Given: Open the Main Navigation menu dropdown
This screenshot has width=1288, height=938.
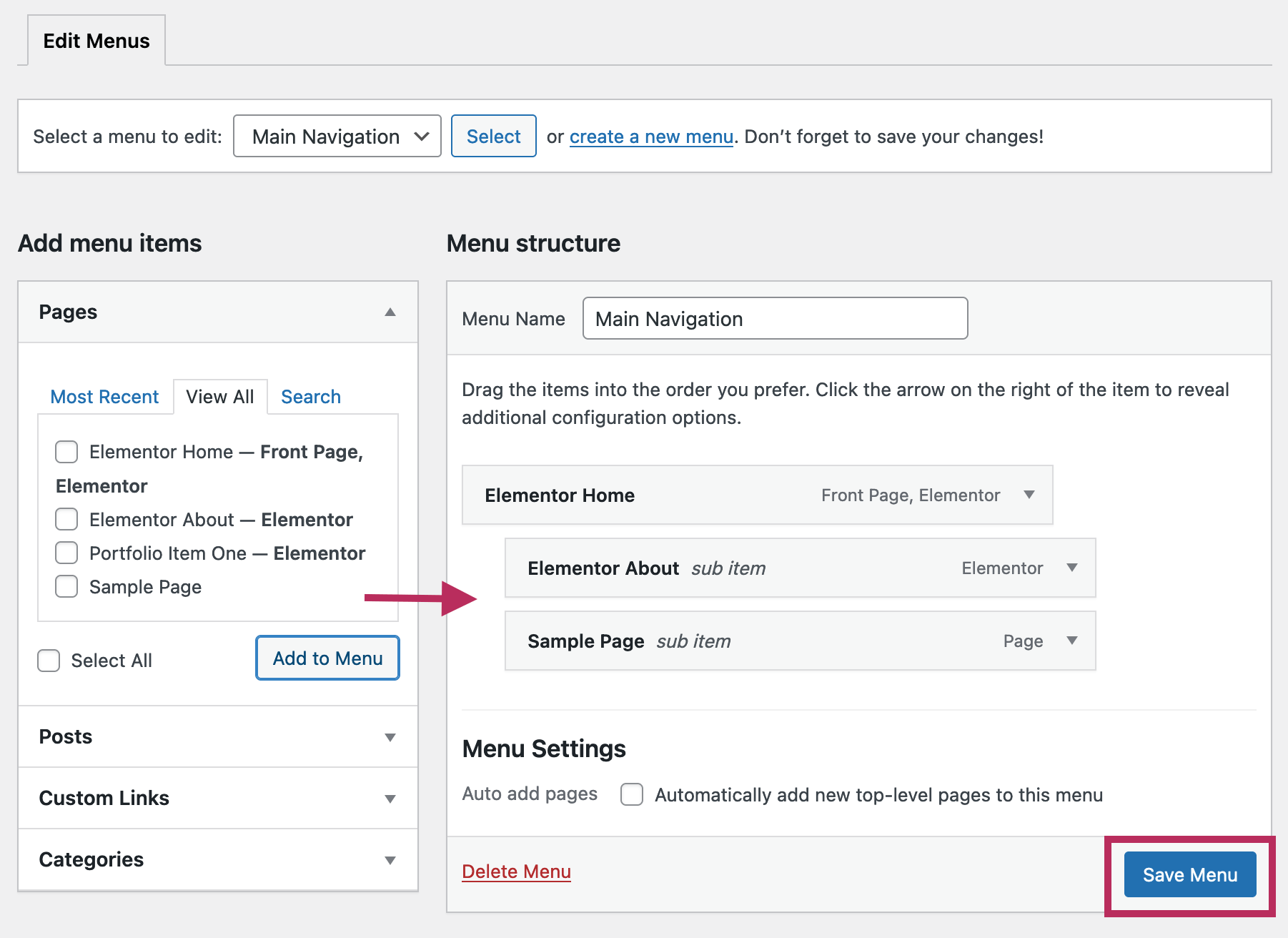Looking at the screenshot, I should (337, 136).
